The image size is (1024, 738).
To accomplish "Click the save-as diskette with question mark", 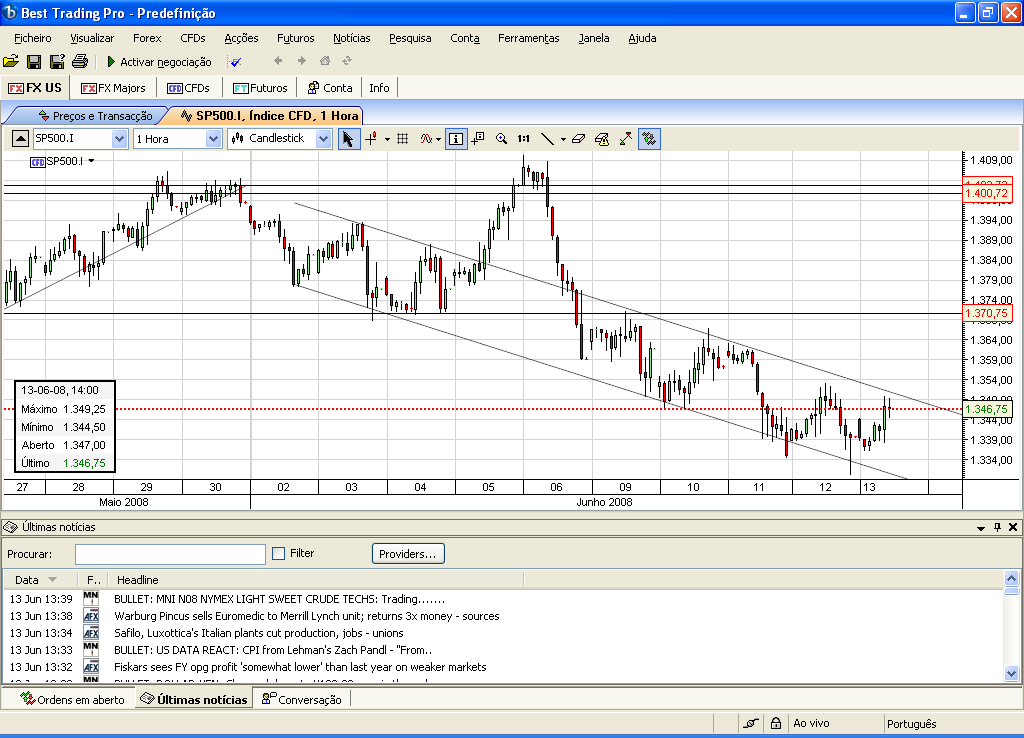I will click(57, 61).
